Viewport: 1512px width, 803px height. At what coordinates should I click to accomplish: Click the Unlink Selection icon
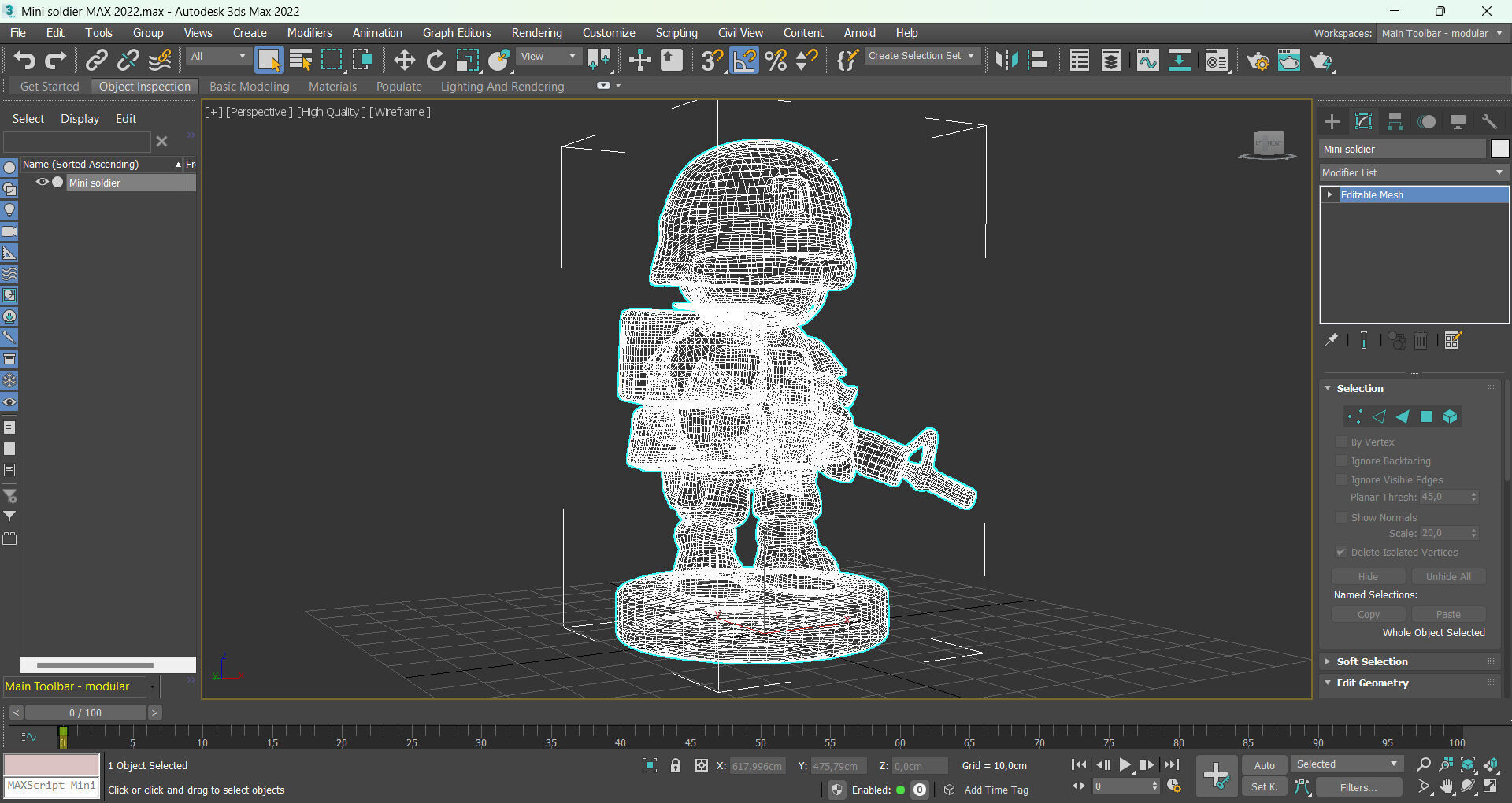128,61
